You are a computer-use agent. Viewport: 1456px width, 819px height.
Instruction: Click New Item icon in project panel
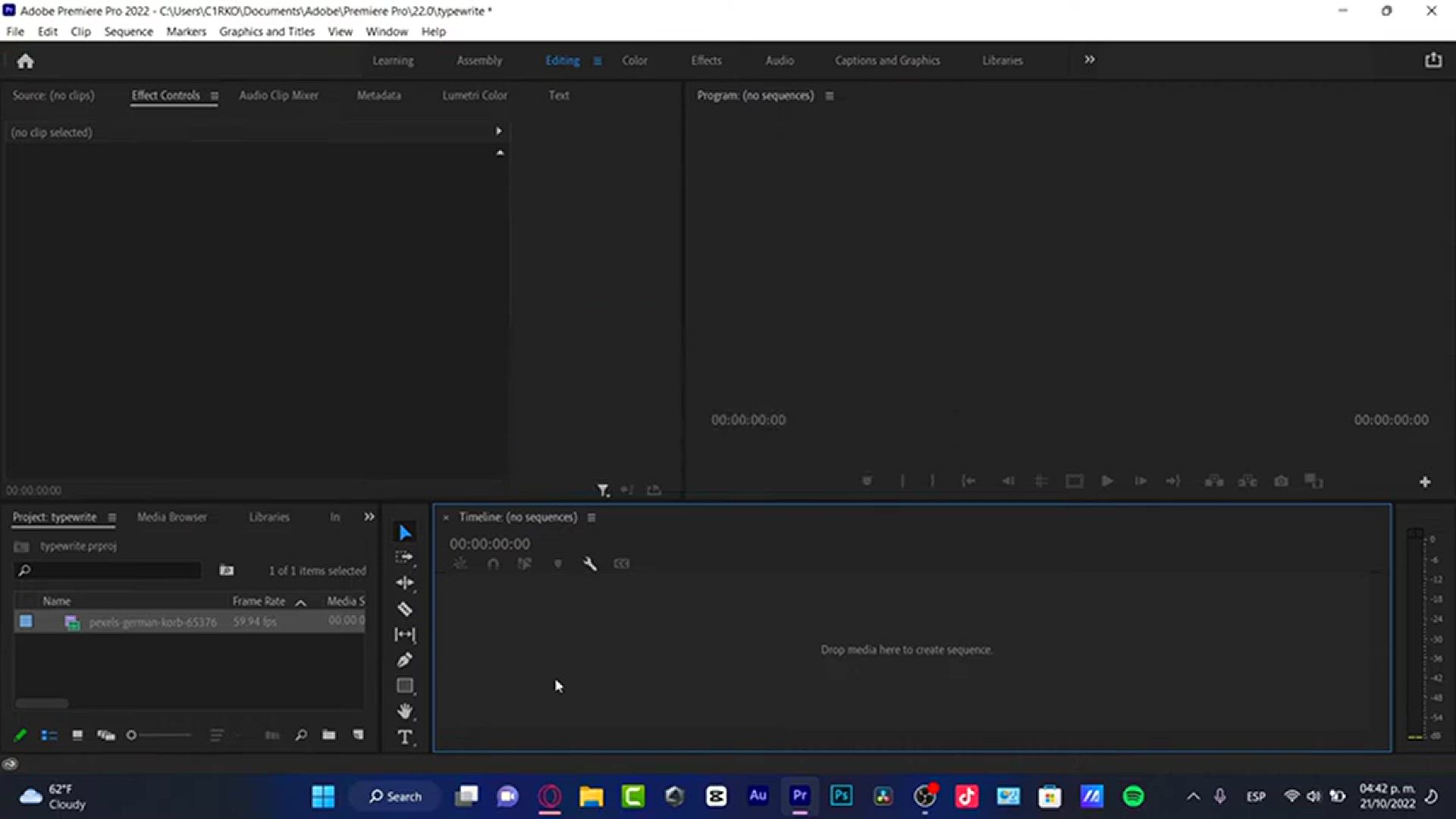click(x=358, y=735)
